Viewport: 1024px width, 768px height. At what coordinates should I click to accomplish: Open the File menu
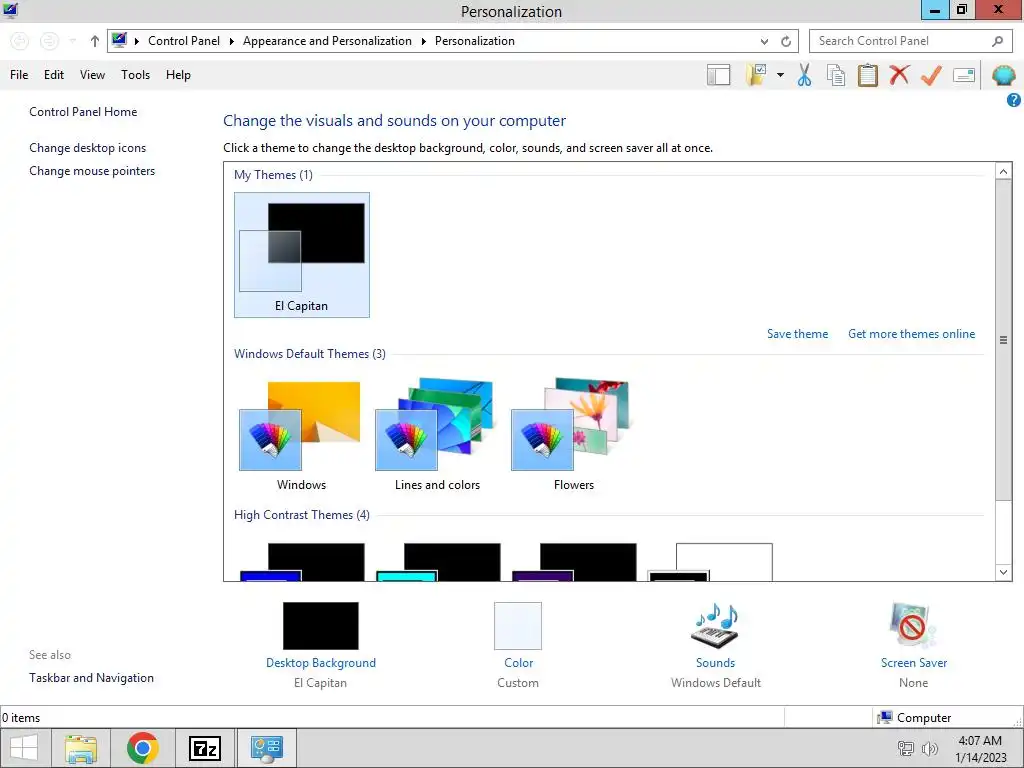point(19,75)
